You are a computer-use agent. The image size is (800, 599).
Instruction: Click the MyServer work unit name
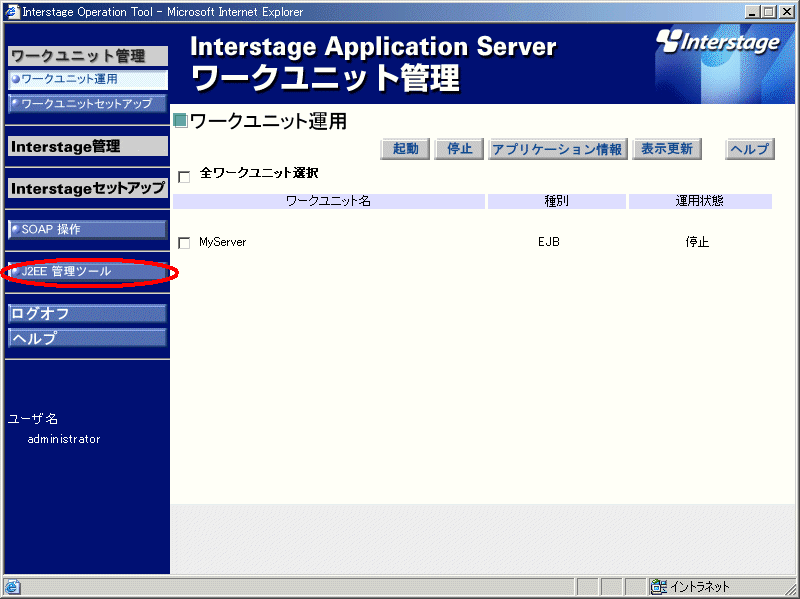click(x=222, y=242)
